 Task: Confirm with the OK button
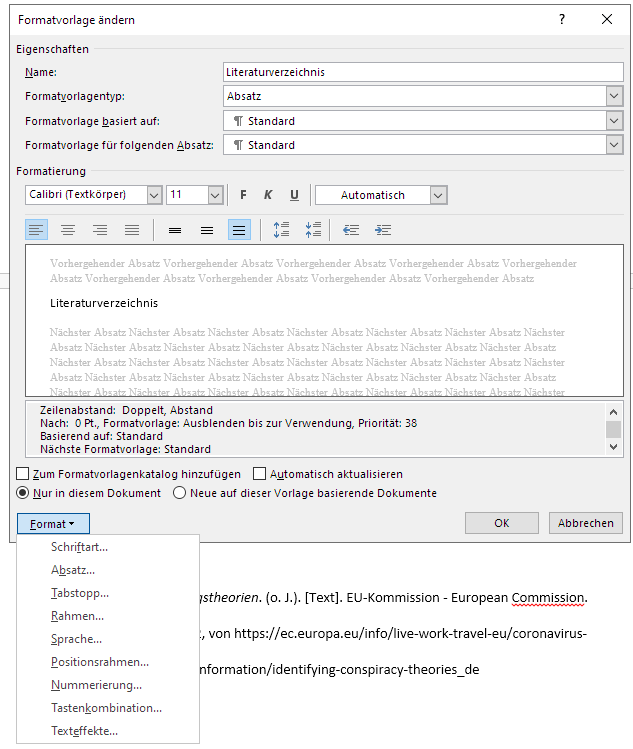pyautogui.click(x=502, y=523)
